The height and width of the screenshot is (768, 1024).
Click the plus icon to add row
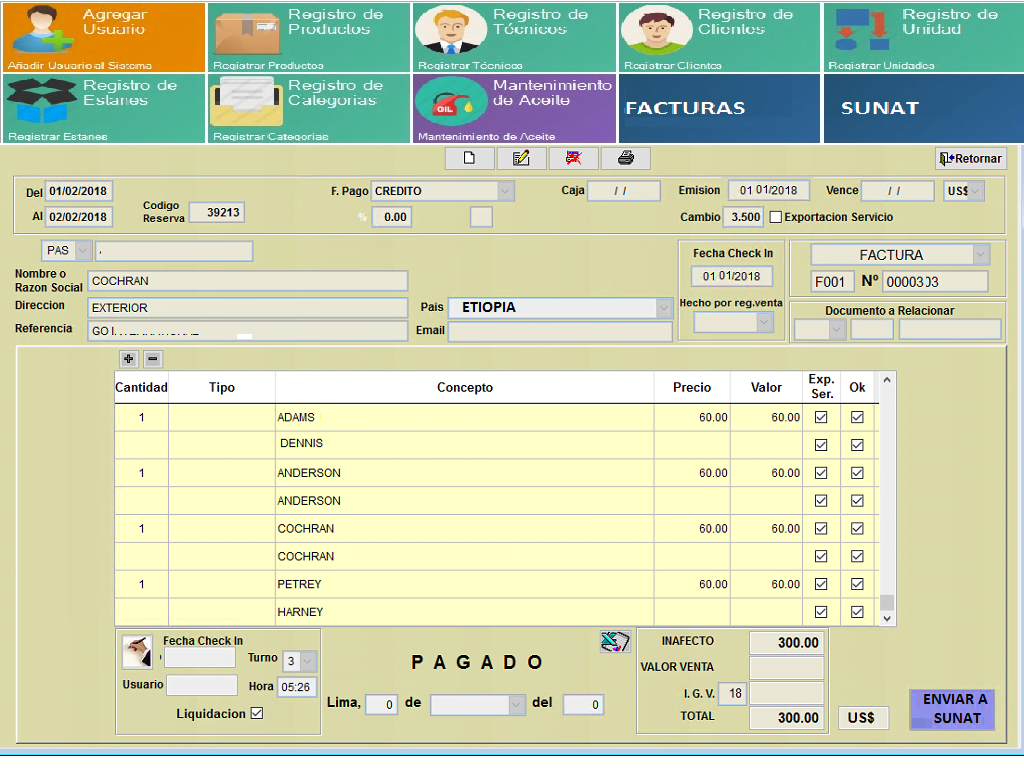pos(129,359)
